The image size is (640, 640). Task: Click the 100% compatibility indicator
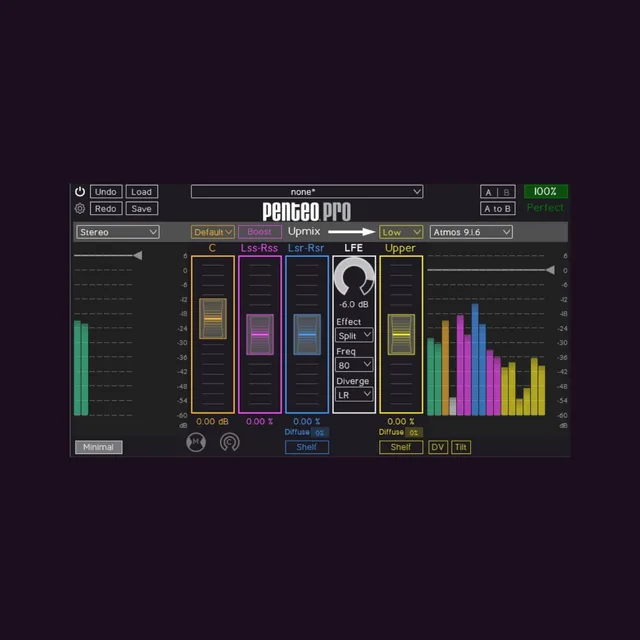point(545,191)
